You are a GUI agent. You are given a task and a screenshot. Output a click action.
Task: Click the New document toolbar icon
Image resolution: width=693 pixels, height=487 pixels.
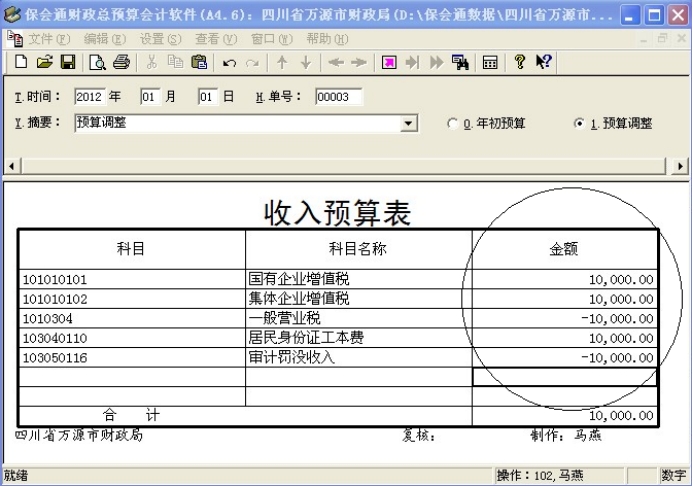(x=21, y=62)
